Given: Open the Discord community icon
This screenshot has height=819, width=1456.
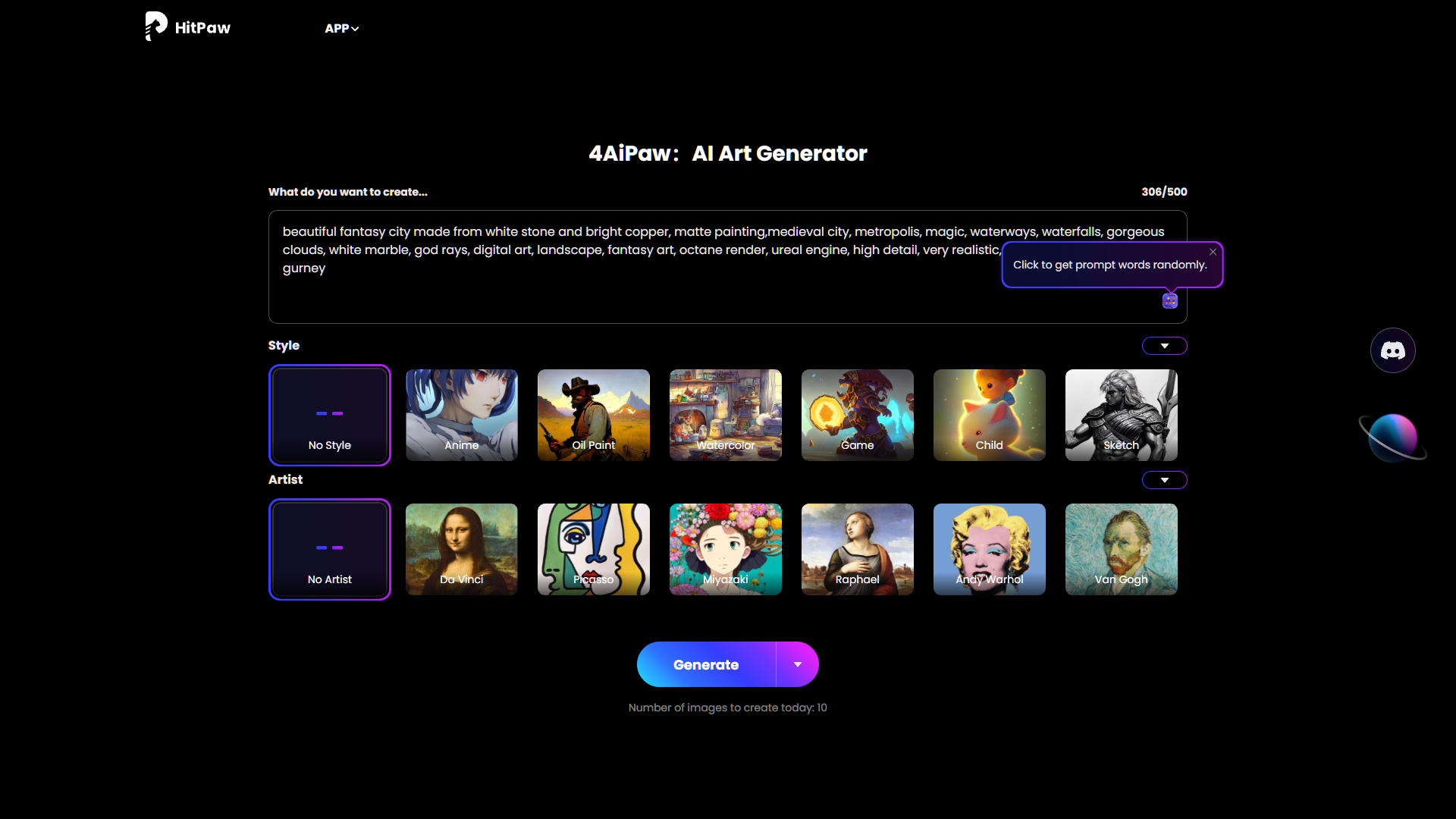Looking at the screenshot, I should tap(1392, 350).
